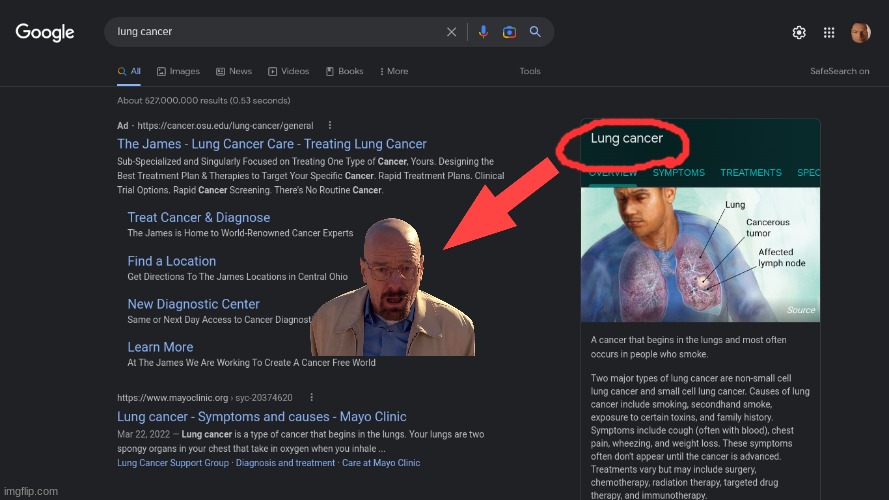Open options menu beside the mayoclinic.org URL
Image resolution: width=889 pixels, height=500 pixels.
tap(311, 397)
